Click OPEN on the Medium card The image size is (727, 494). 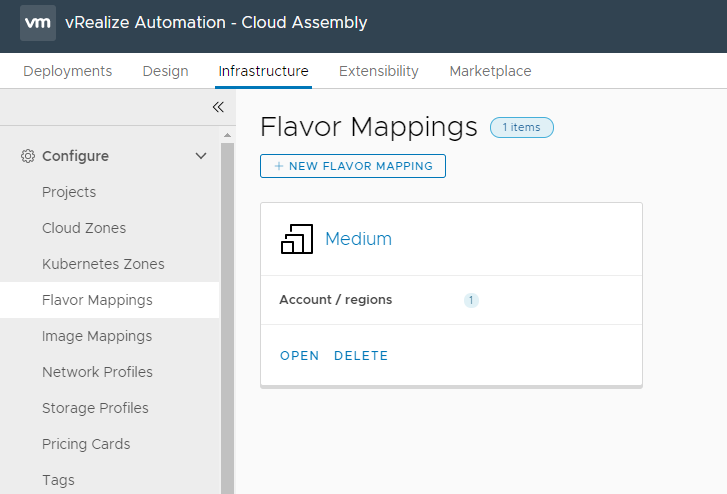299,356
